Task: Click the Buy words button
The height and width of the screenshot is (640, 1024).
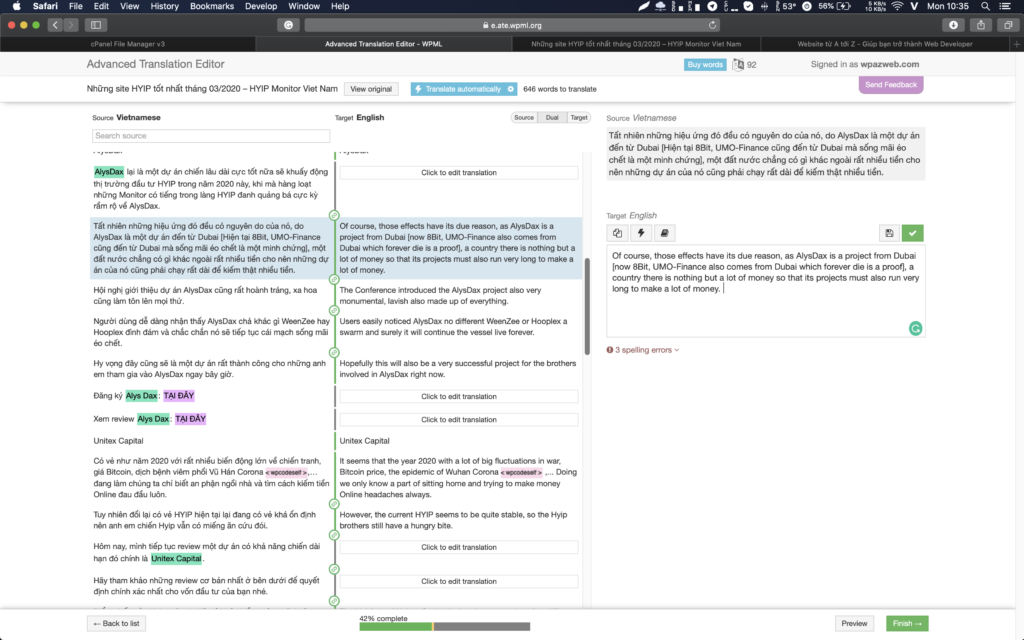Action: tap(705, 65)
